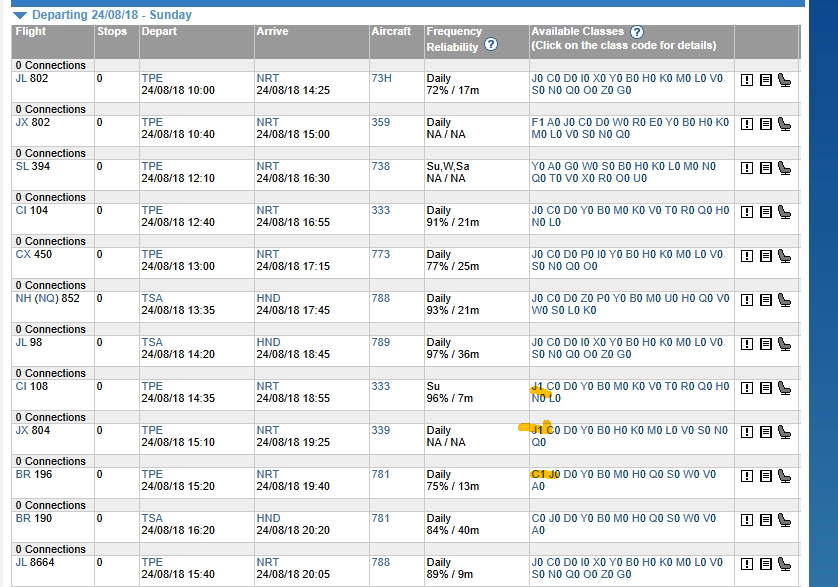838x587 pixels.
Task: Open flight JX 802 link
Action: tap(33, 122)
